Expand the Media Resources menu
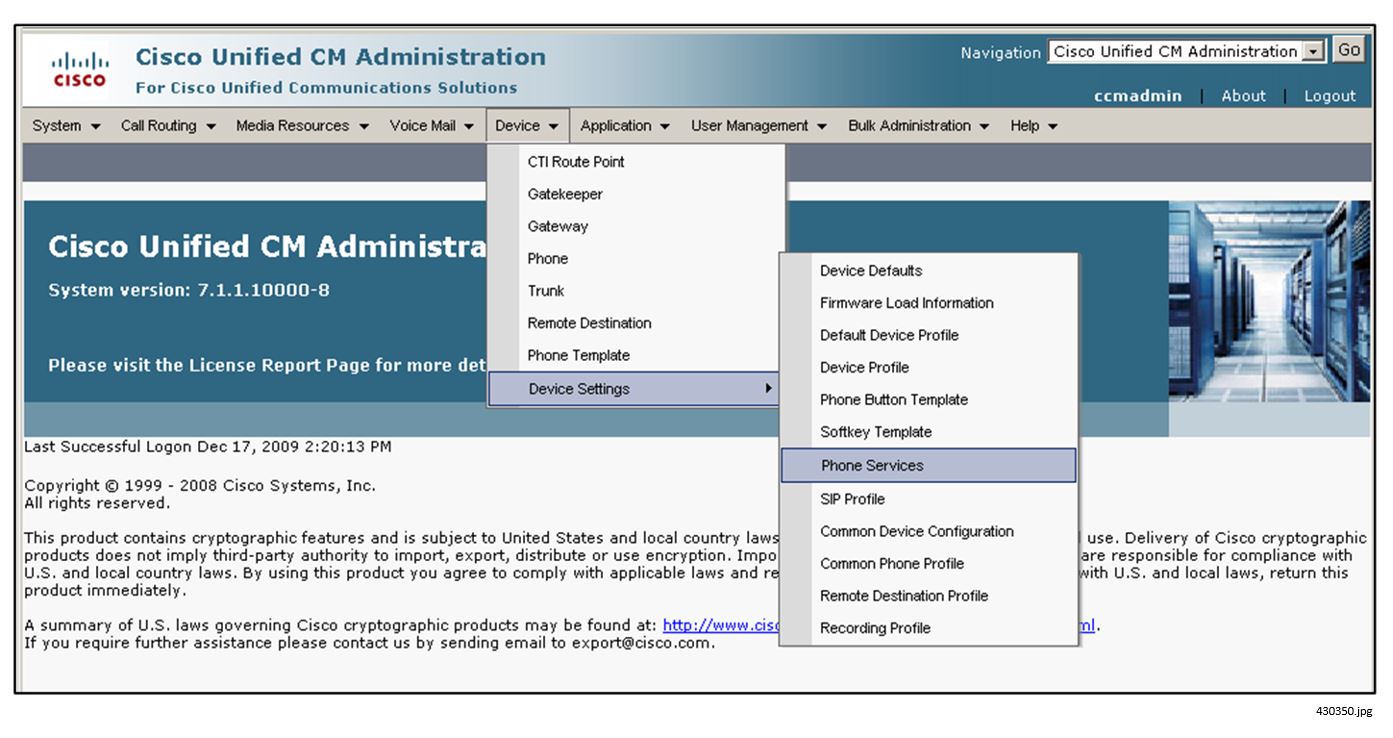Screen dimensions: 1393x738 (x=303, y=126)
